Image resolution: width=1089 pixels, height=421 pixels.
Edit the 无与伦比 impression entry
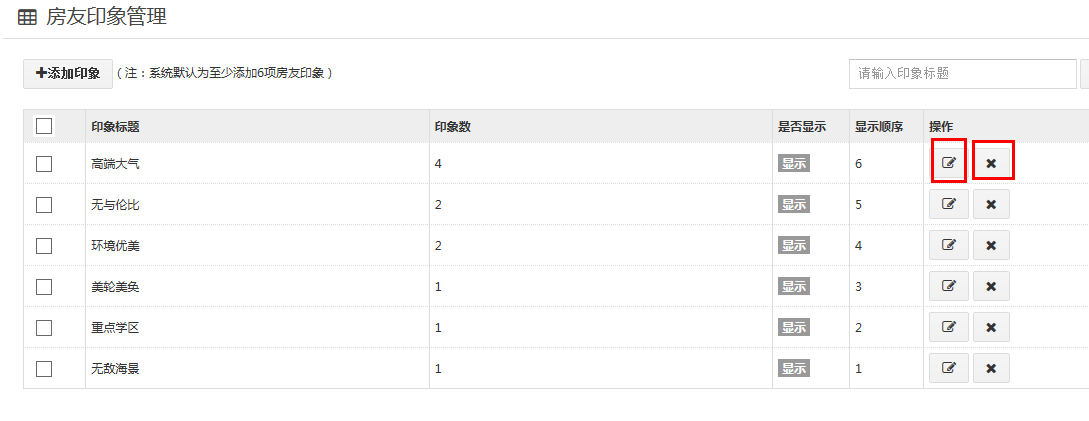(x=948, y=204)
